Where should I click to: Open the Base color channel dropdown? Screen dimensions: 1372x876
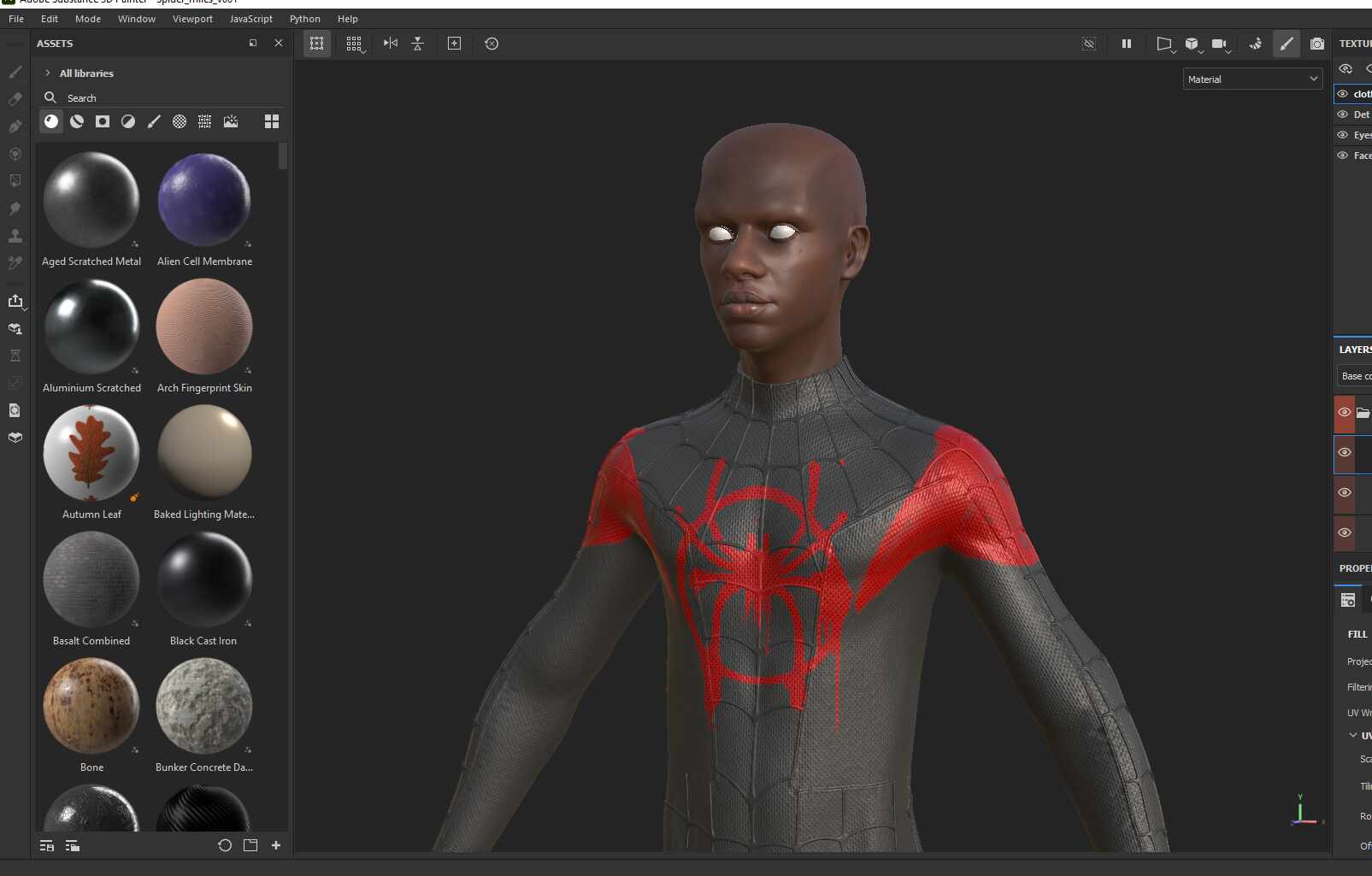[x=1355, y=376]
